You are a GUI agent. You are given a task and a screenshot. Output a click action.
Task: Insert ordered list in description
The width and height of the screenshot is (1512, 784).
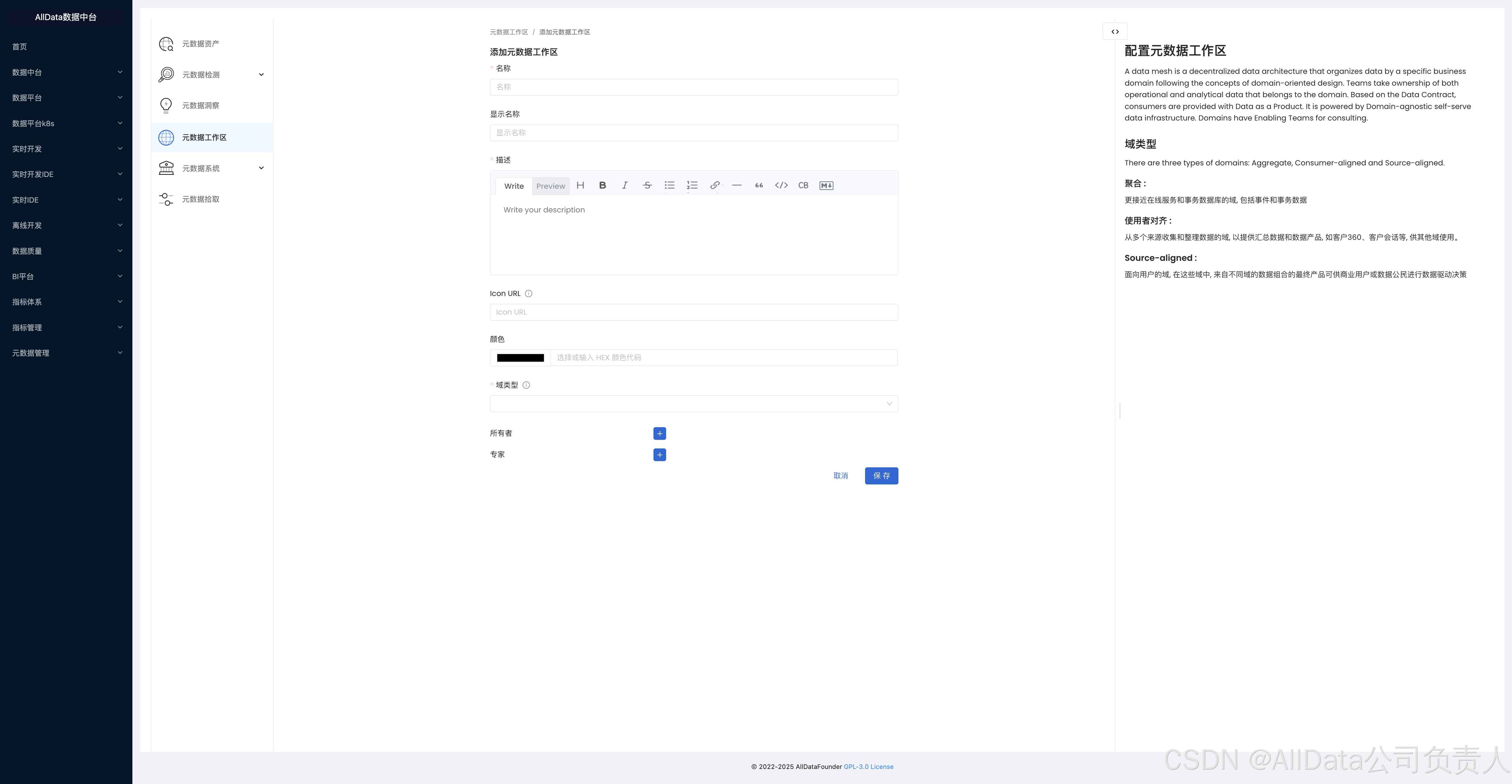click(692, 186)
